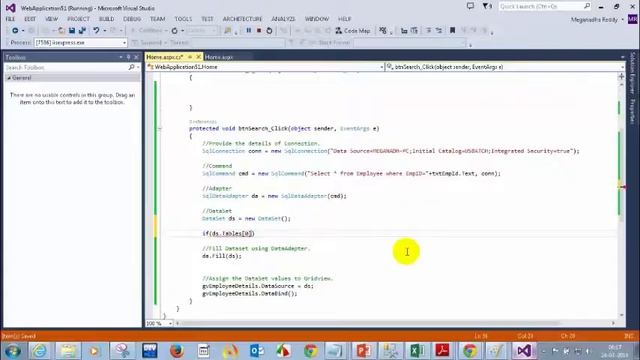Stop debugging with the red square
This screenshot has height=360, width=640.
point(259,31)
